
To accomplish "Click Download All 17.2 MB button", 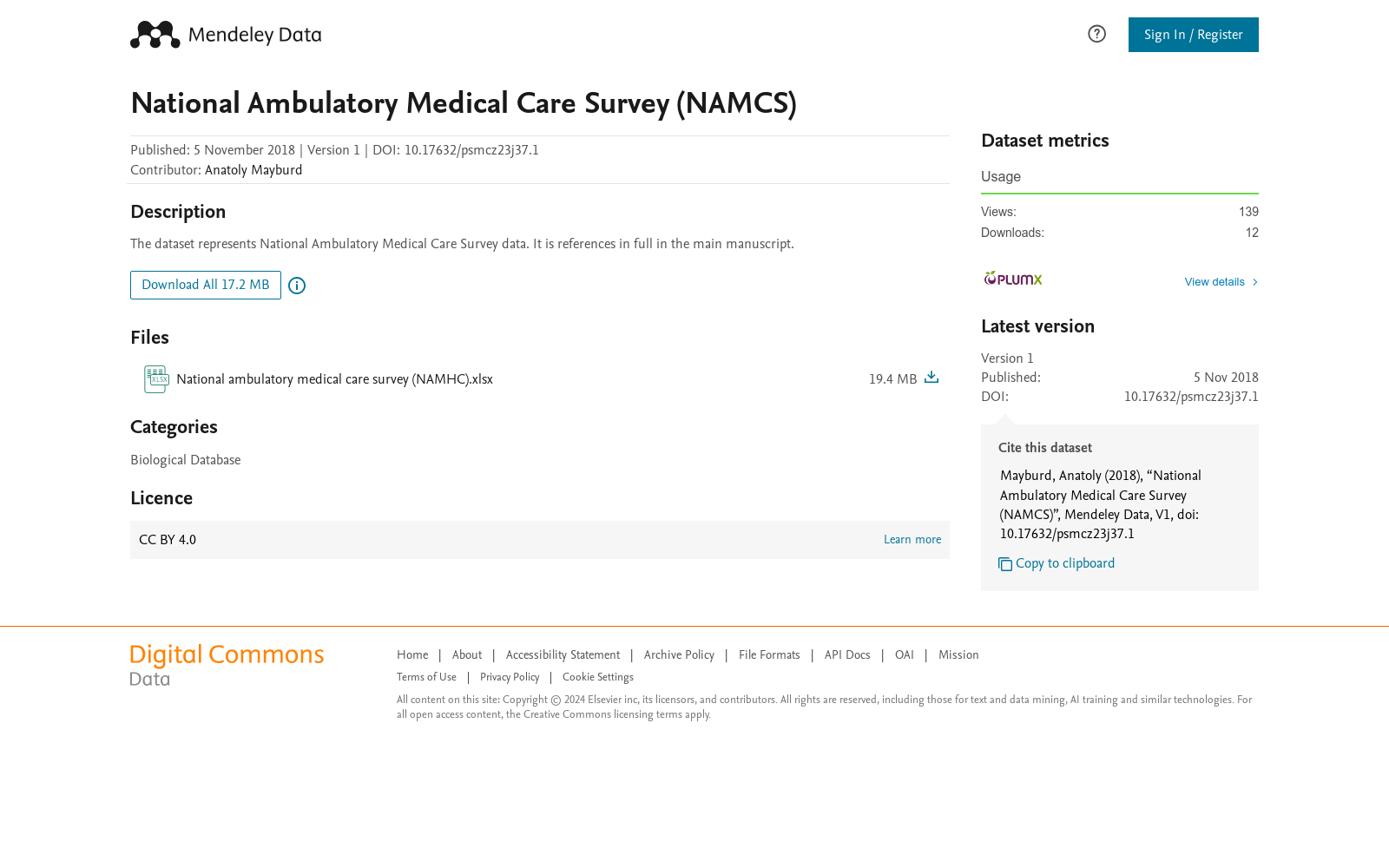I will (x=206, y=285).
